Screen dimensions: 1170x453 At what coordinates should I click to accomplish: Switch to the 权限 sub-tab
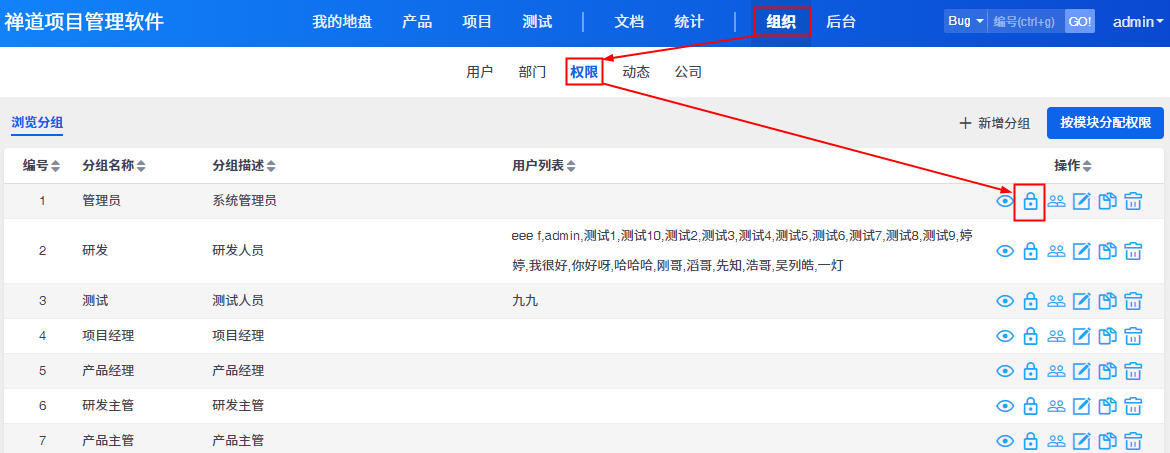(x=584, y=72)
